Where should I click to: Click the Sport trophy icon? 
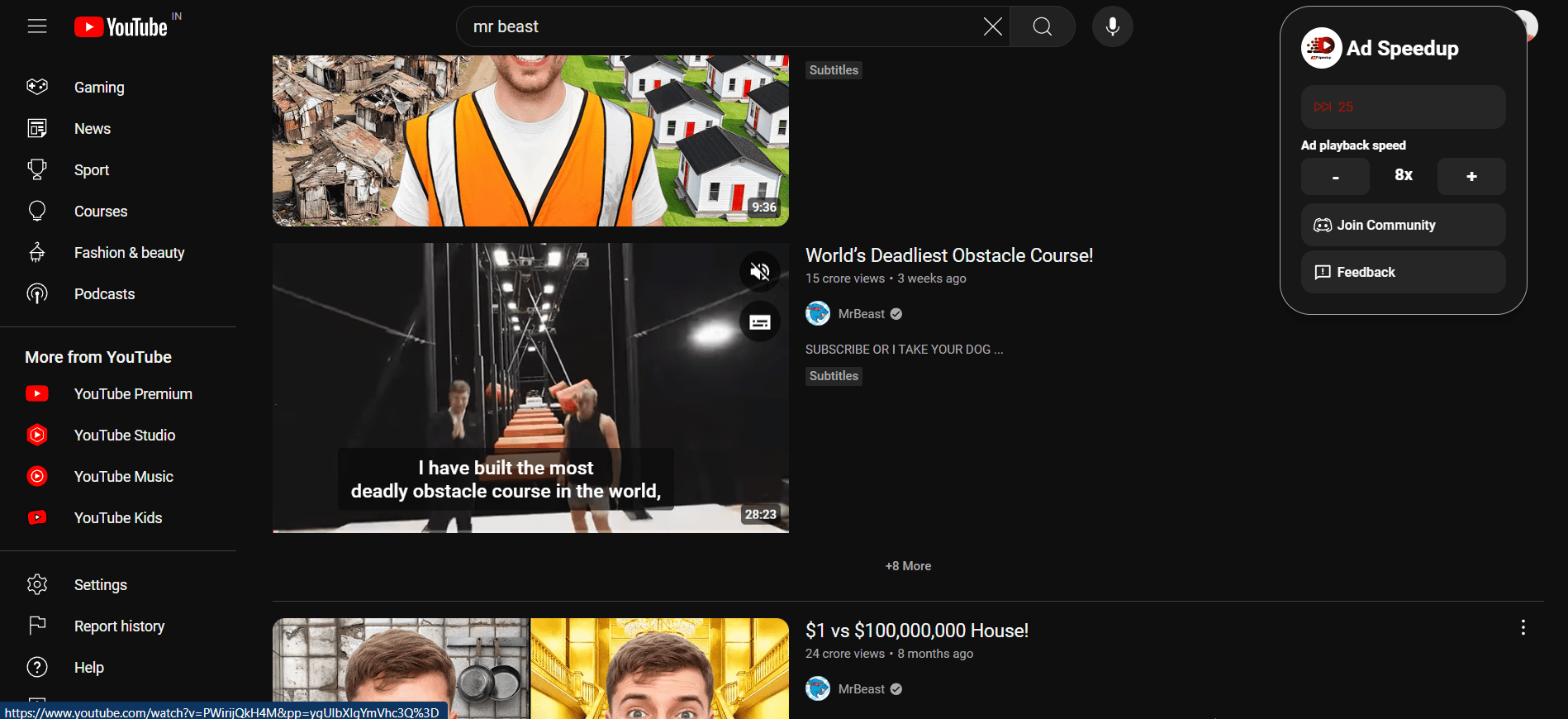tap(37, 169)
